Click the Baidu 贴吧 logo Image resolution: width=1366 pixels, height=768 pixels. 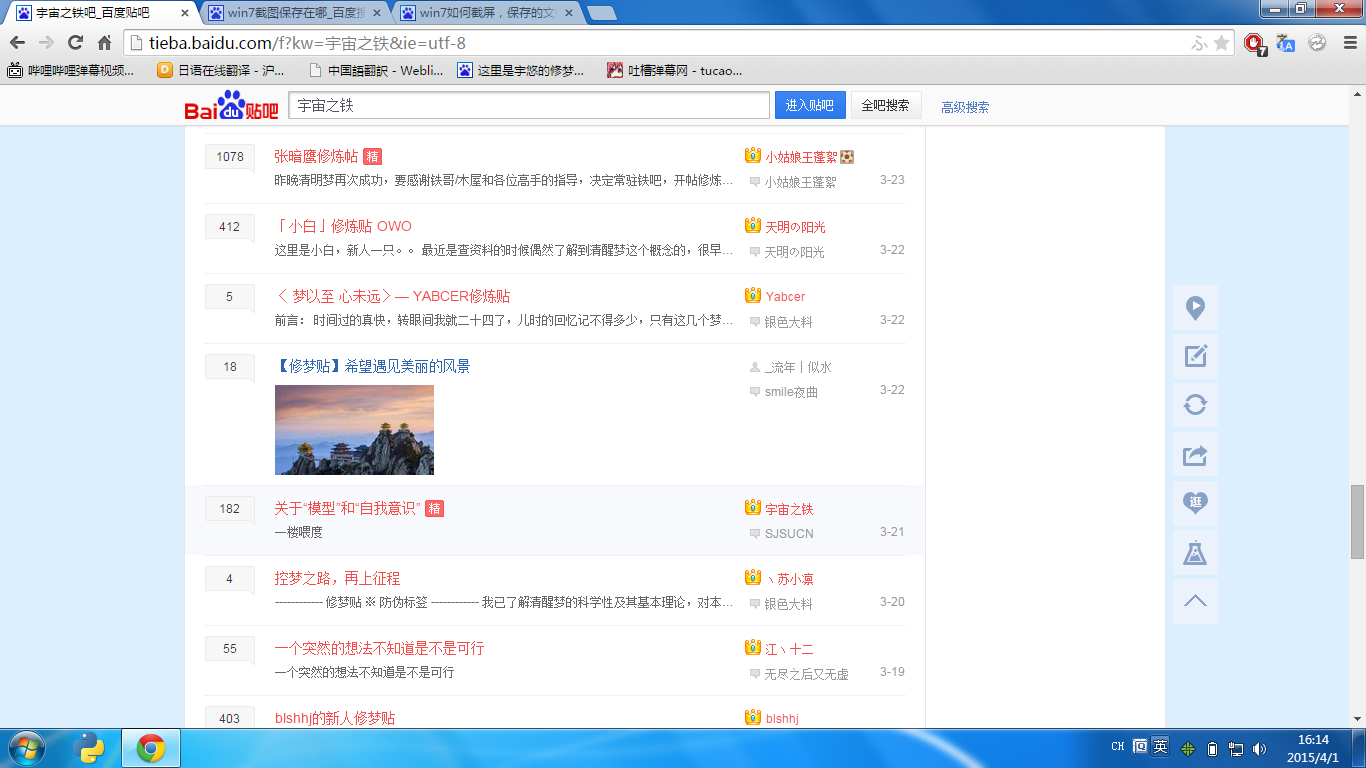[231, 106]
